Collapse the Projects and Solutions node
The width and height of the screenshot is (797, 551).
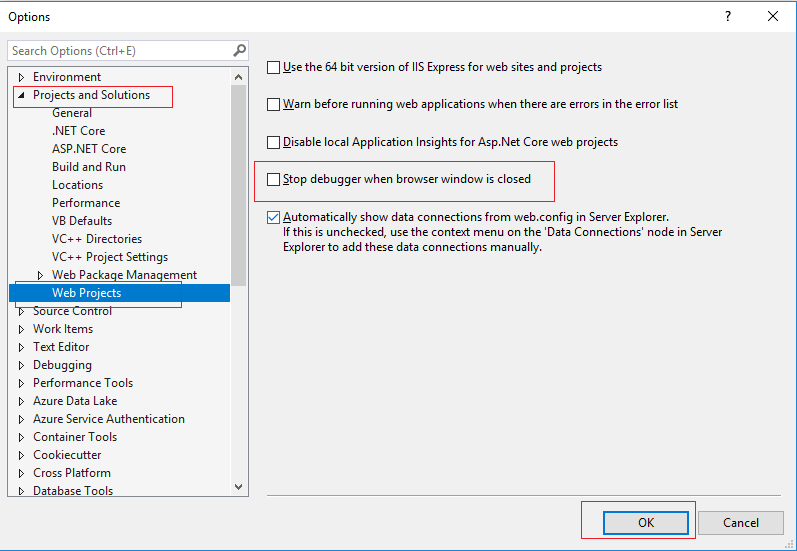(x=21, y=95)
